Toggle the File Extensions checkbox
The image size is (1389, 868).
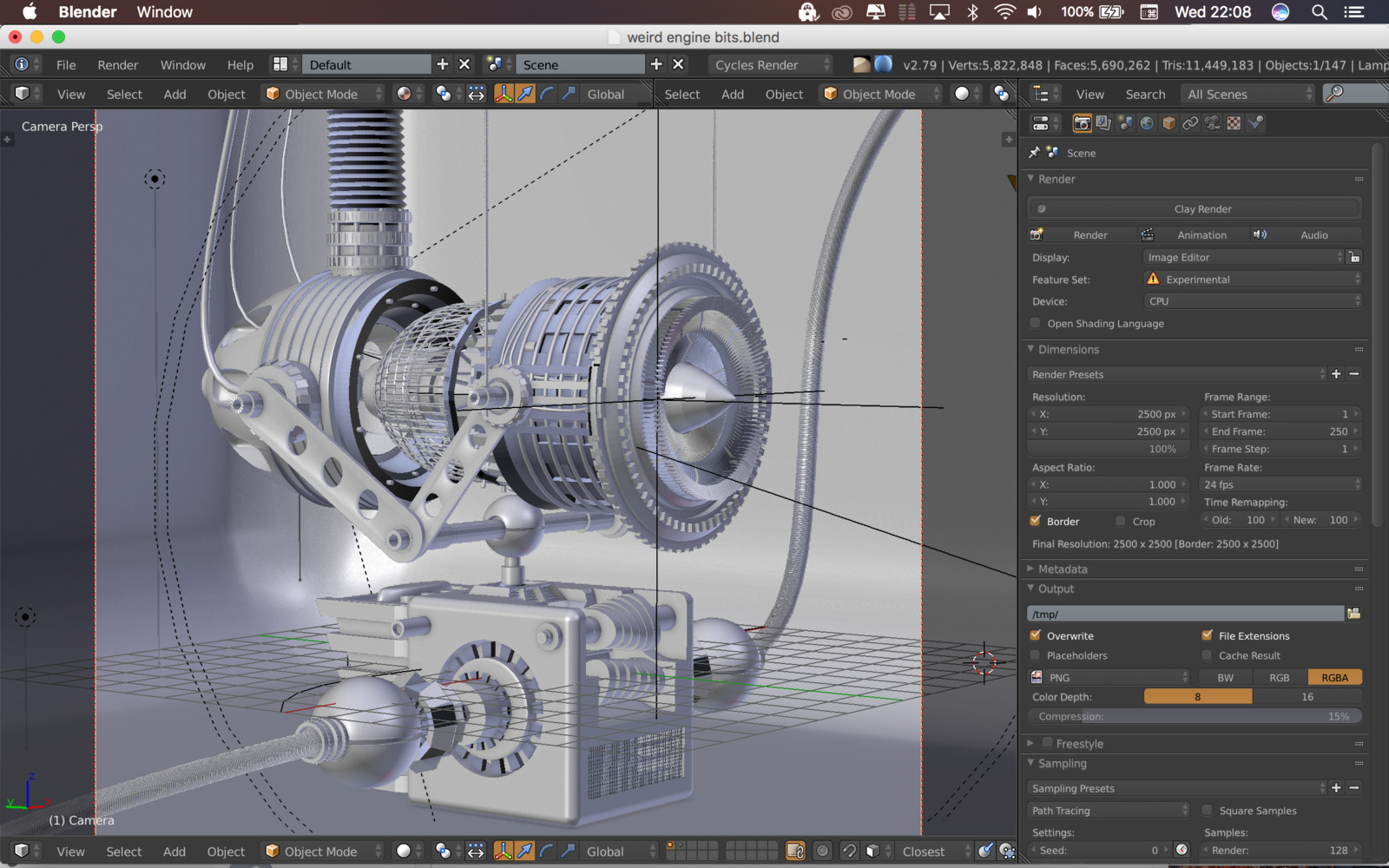(1207, 635)
